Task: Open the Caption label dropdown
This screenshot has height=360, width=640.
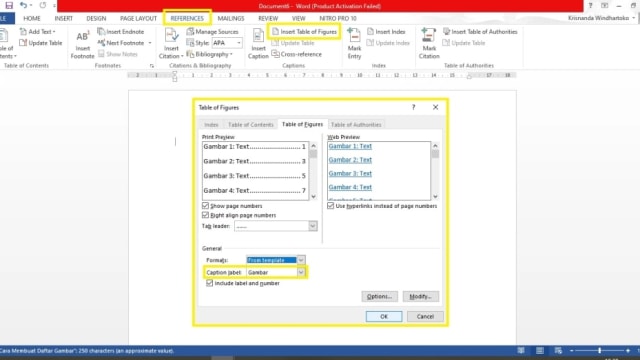Action: tap(301, 272)
